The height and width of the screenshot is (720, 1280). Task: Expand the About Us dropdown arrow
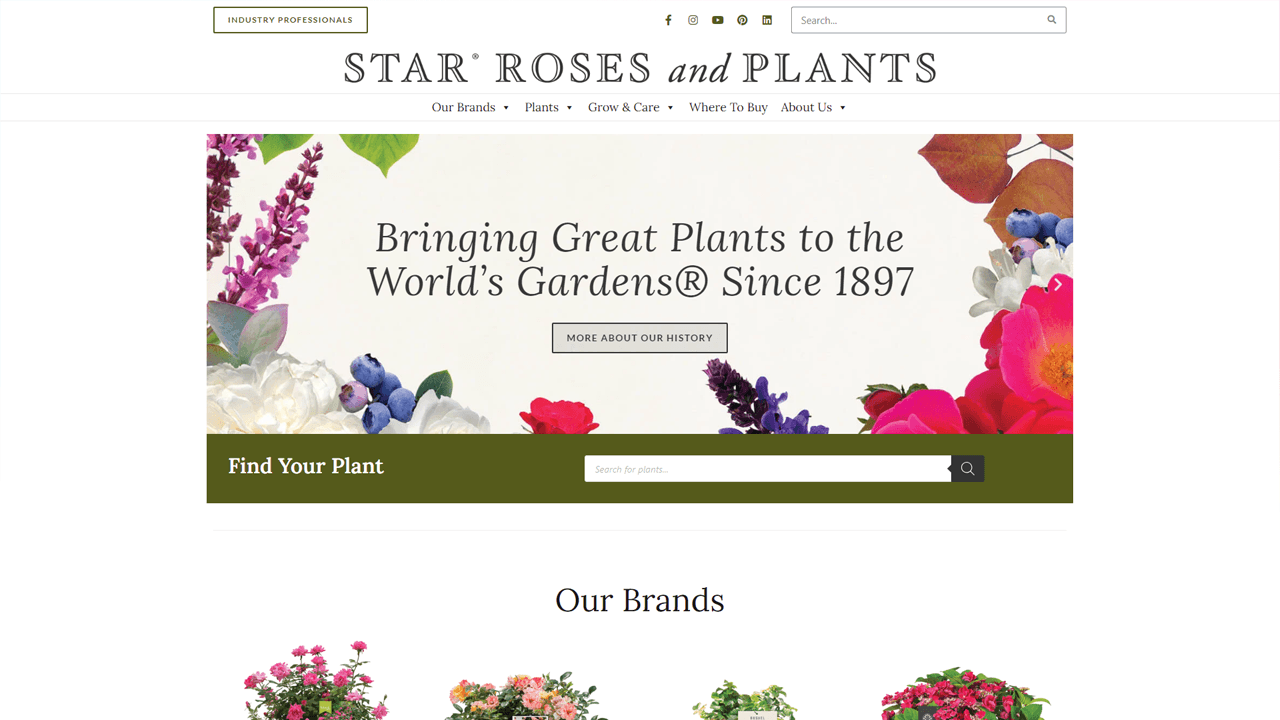click(842, 108)
